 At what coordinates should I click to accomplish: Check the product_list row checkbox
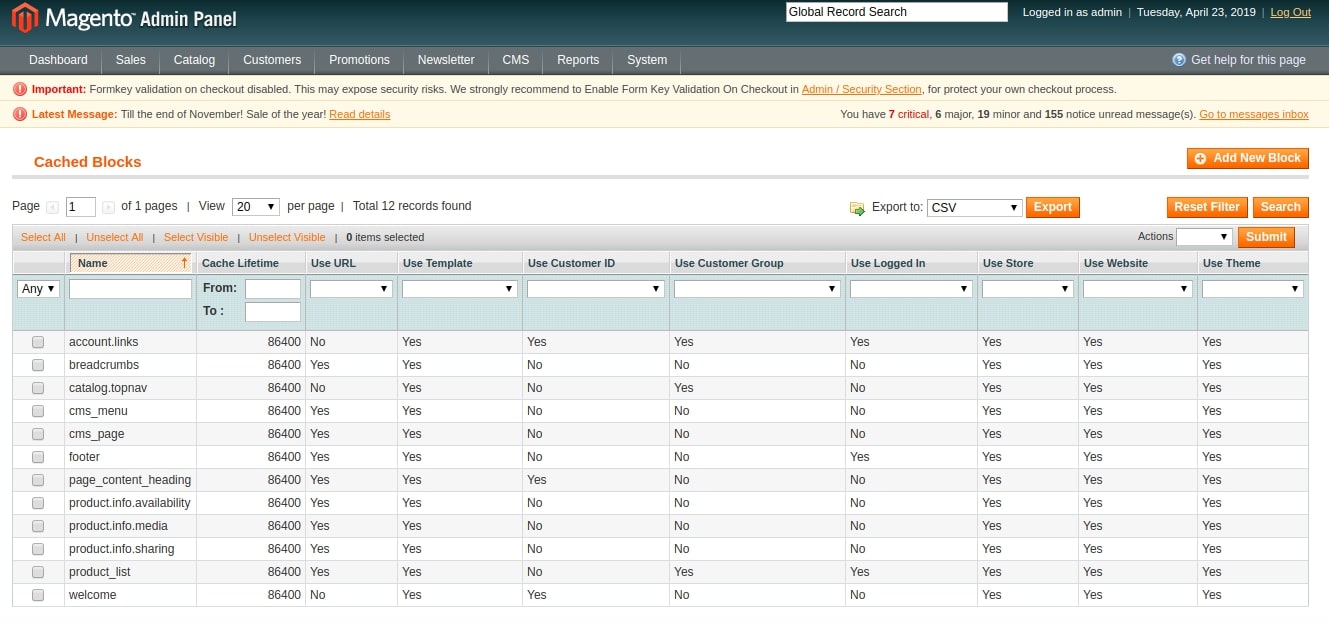[38, 572]
